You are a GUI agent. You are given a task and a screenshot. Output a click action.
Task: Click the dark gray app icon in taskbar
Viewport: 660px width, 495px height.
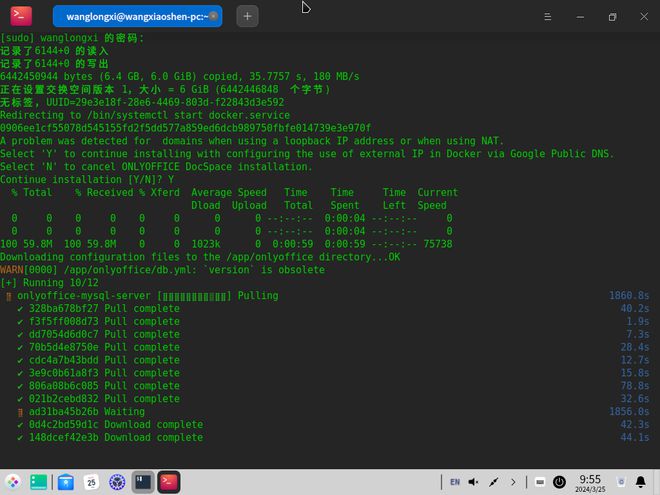coord(143,482)
